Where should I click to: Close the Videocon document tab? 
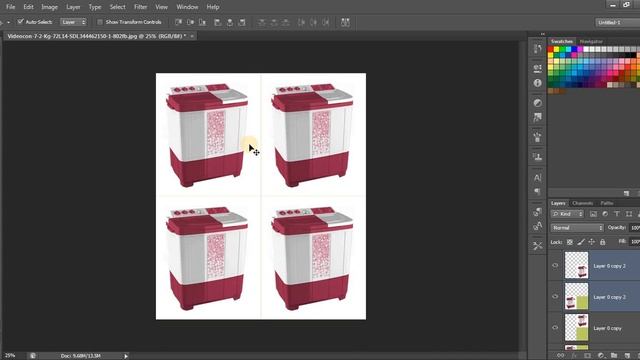(x=192, y=36)
